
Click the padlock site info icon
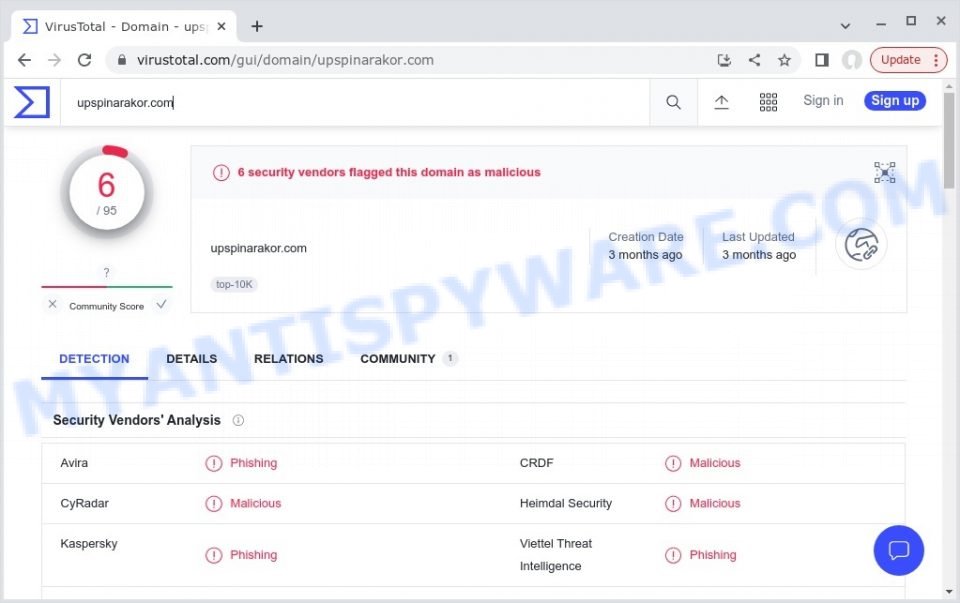pos(122,60)
